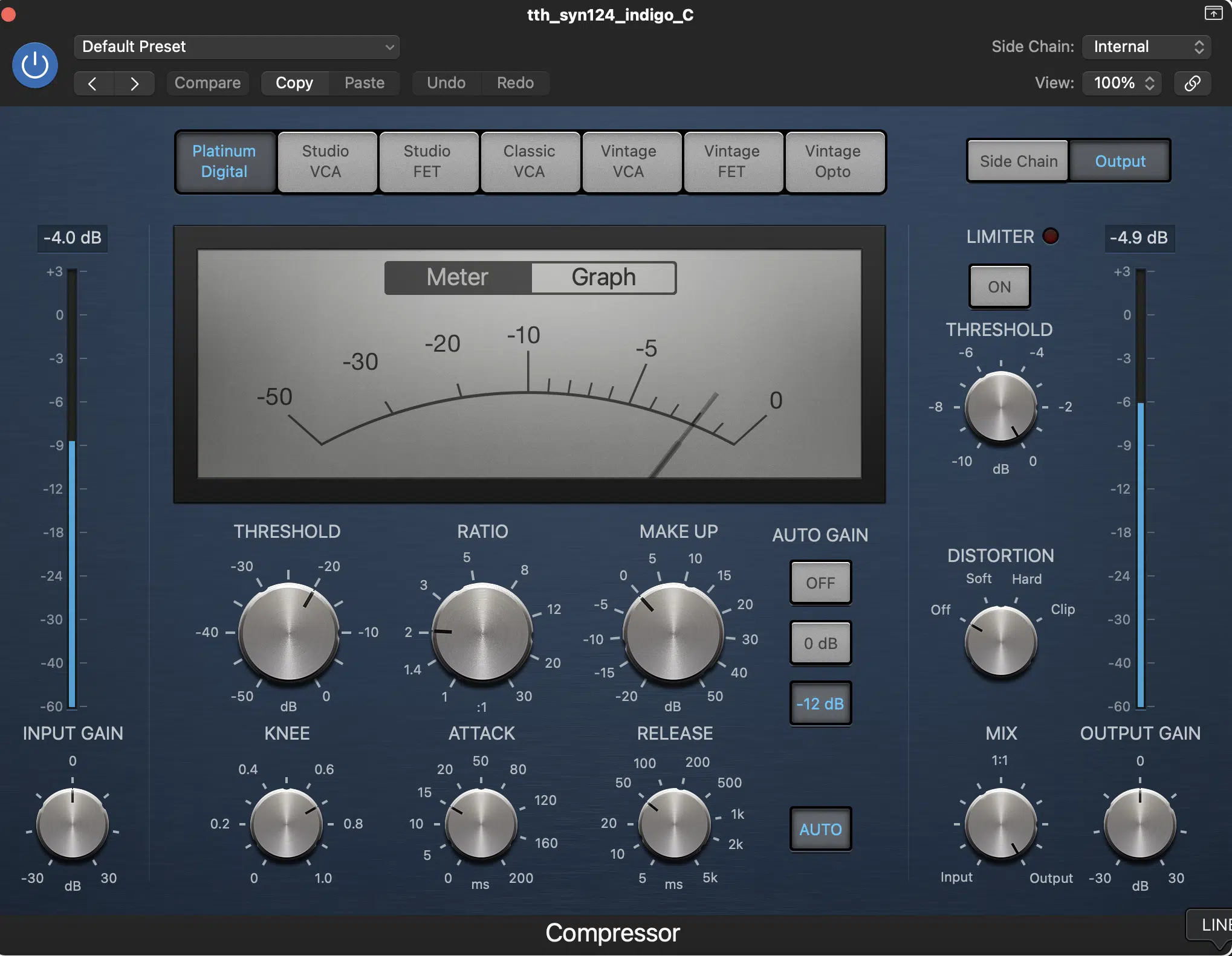Toggle the AUTO release button
Image resolution: width=1232 pixels, height=956 pixels.
[x=820, y=829]
